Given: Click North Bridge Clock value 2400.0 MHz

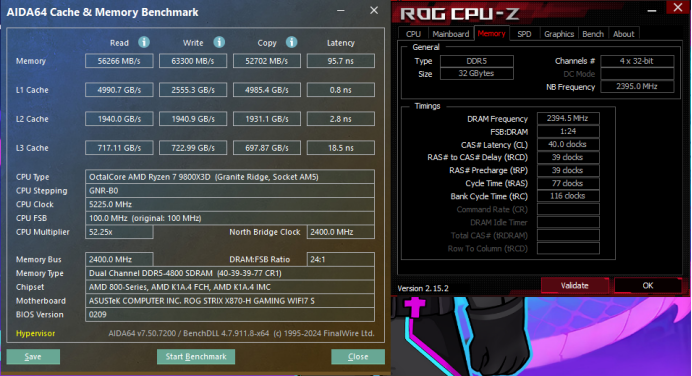Looking at the screenshot, I should pyautogui.click(x=341, y=232).
